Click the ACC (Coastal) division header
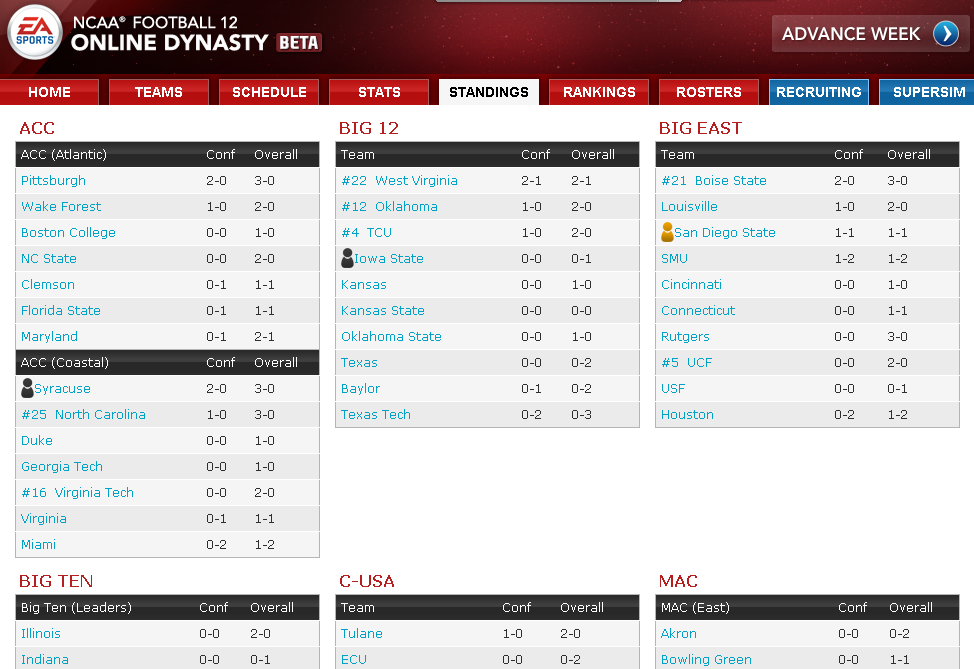Screen dimensions: 974x669 [x=65, y=363]
